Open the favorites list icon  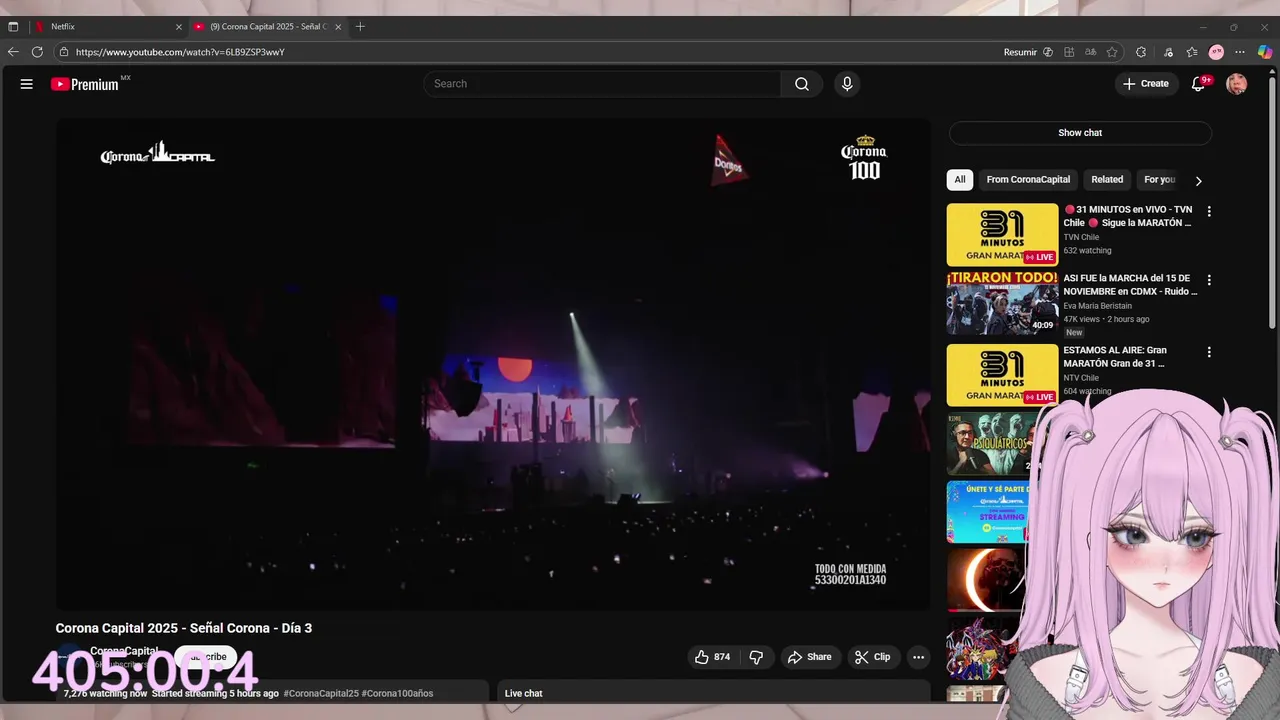click(x=1192, y=52)
